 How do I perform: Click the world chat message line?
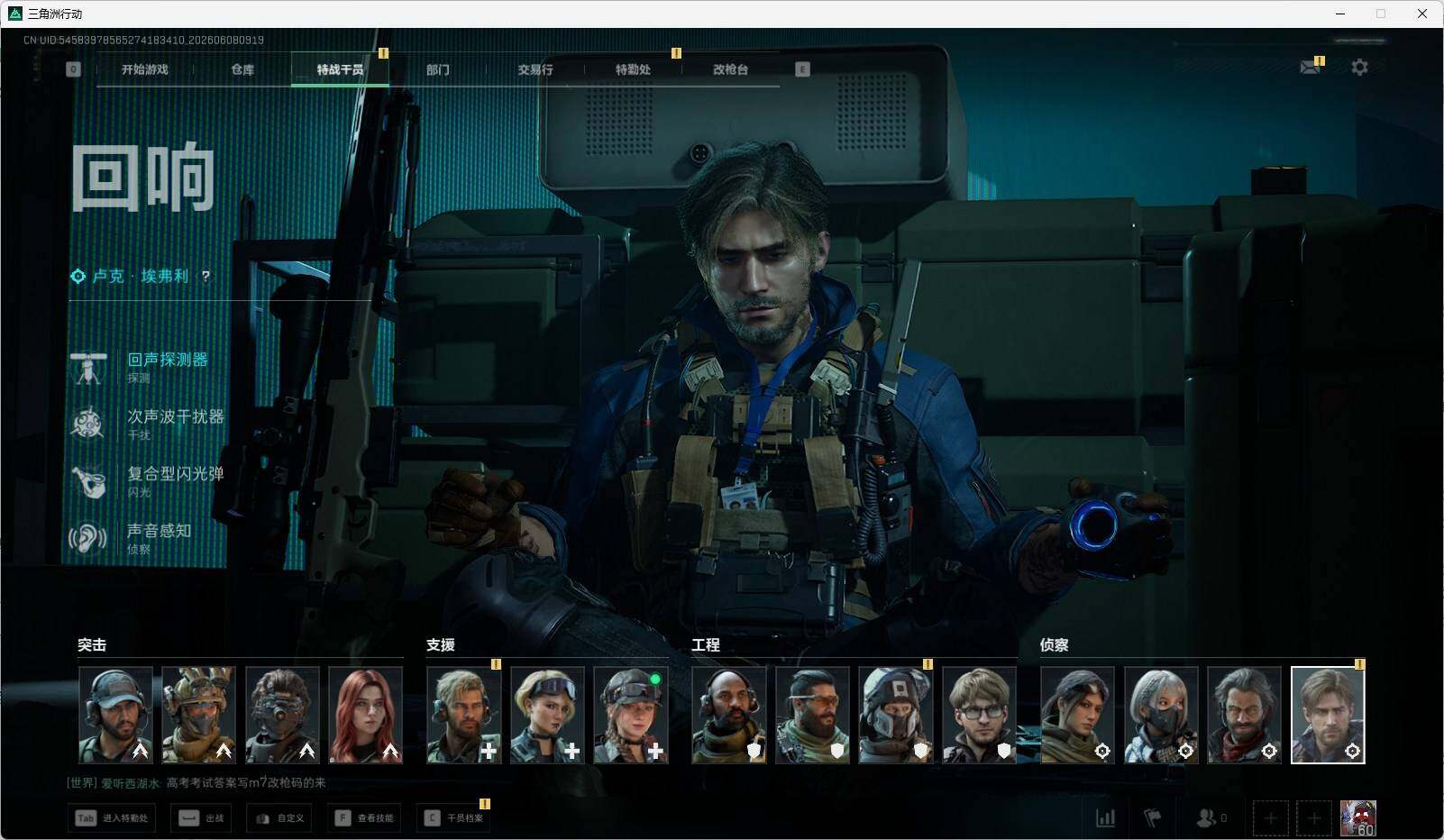tap(196, 783)
